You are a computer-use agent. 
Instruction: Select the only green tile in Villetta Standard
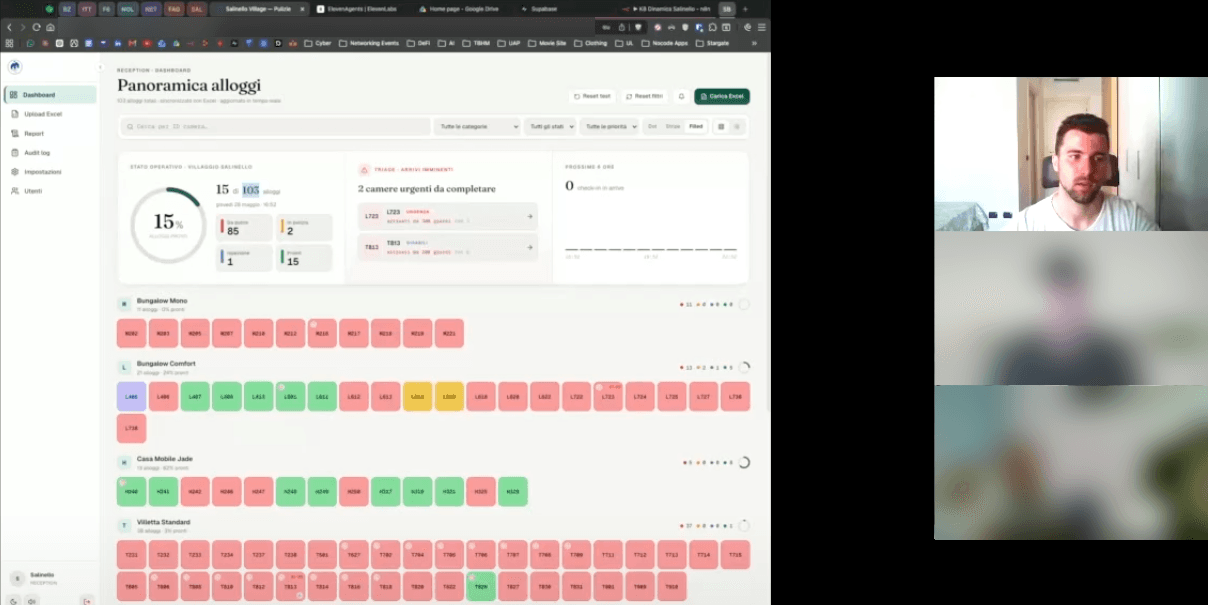481,586
